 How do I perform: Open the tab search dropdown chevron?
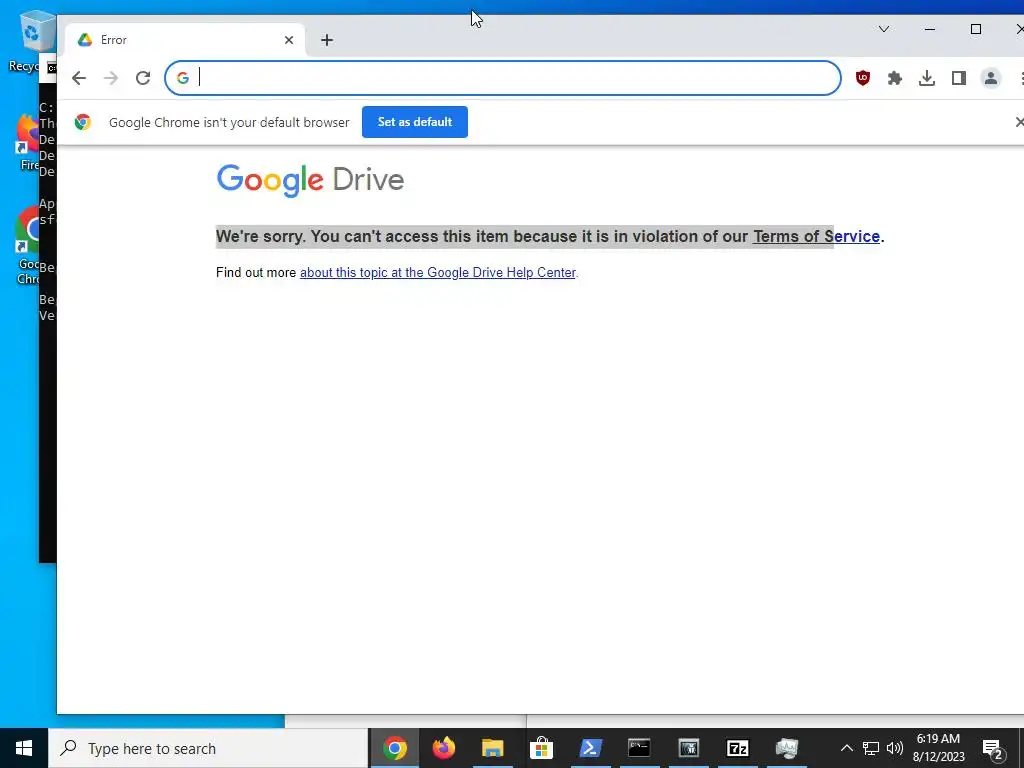884,29
